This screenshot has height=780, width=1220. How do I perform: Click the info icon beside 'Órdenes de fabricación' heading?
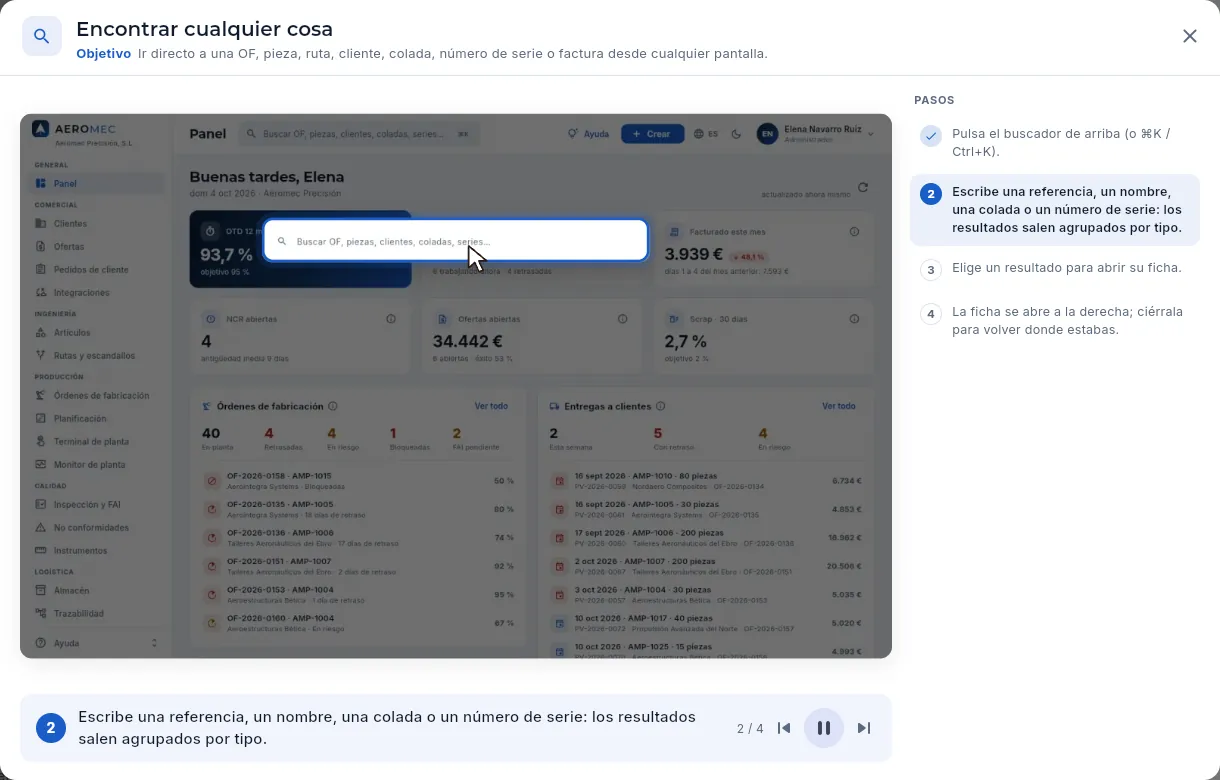pos(333,407)
